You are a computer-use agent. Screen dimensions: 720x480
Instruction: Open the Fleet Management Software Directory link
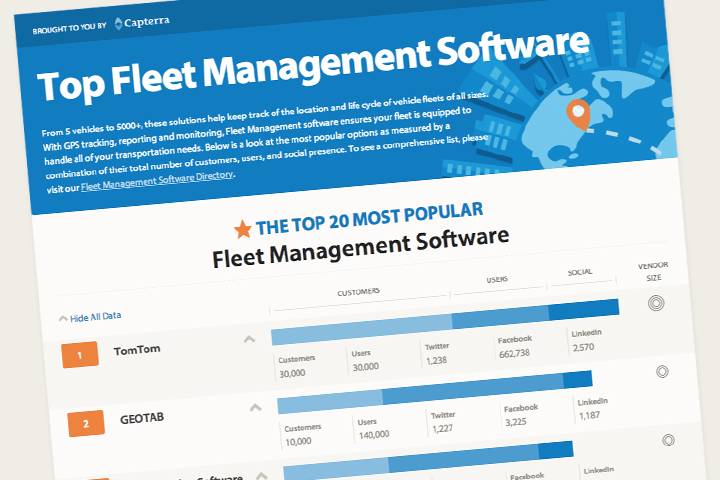(x=157, y=180)
